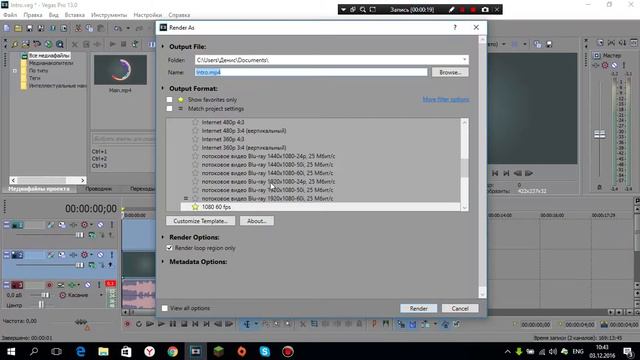The width and height of the screenshot is (640, 360).
Task: Open Skype from taskbar
Action: 264,351
